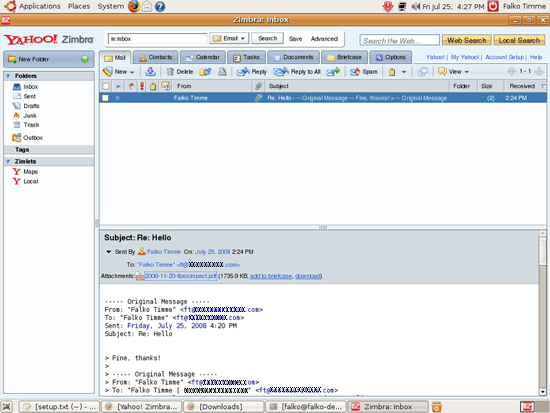Viewport: 550px width, 413px height.
Task: Tick the checkbox on Falko Timme message row
Action: tap(105, 98)
